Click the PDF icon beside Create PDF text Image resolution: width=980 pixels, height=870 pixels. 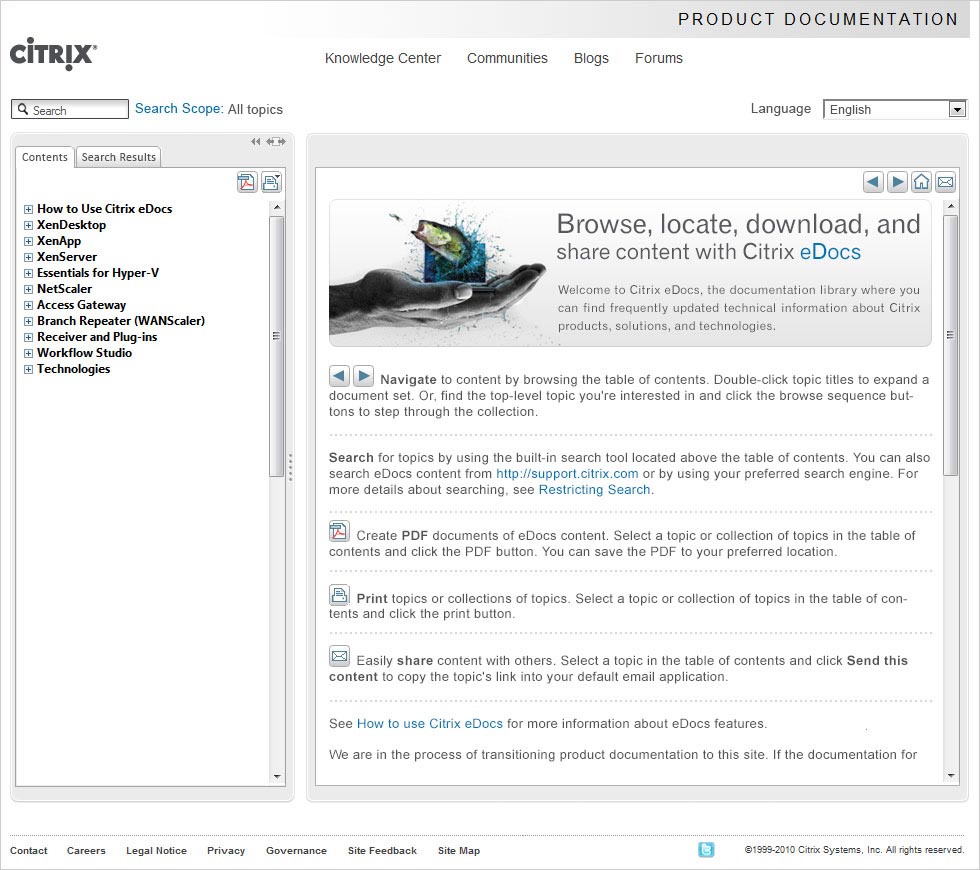pos(339,531)
